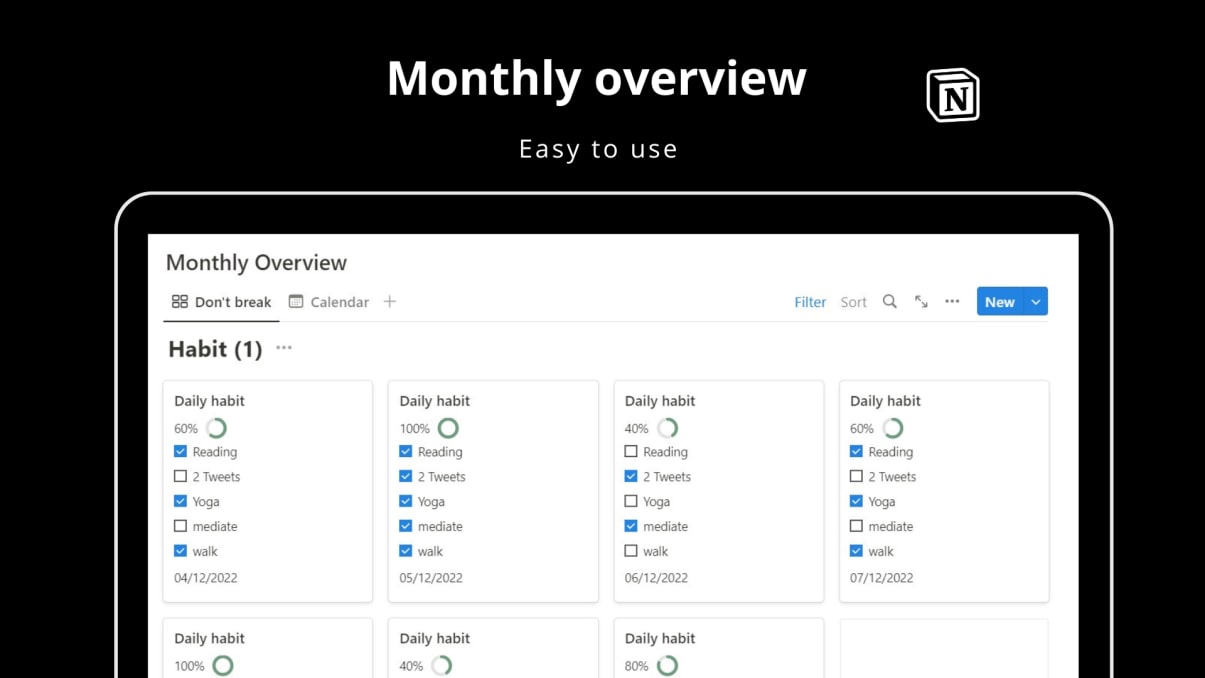Click the 60% progress ring on 04/12/2022 card
Viewport: 1205px width, 678px height.
pos(216,428)
